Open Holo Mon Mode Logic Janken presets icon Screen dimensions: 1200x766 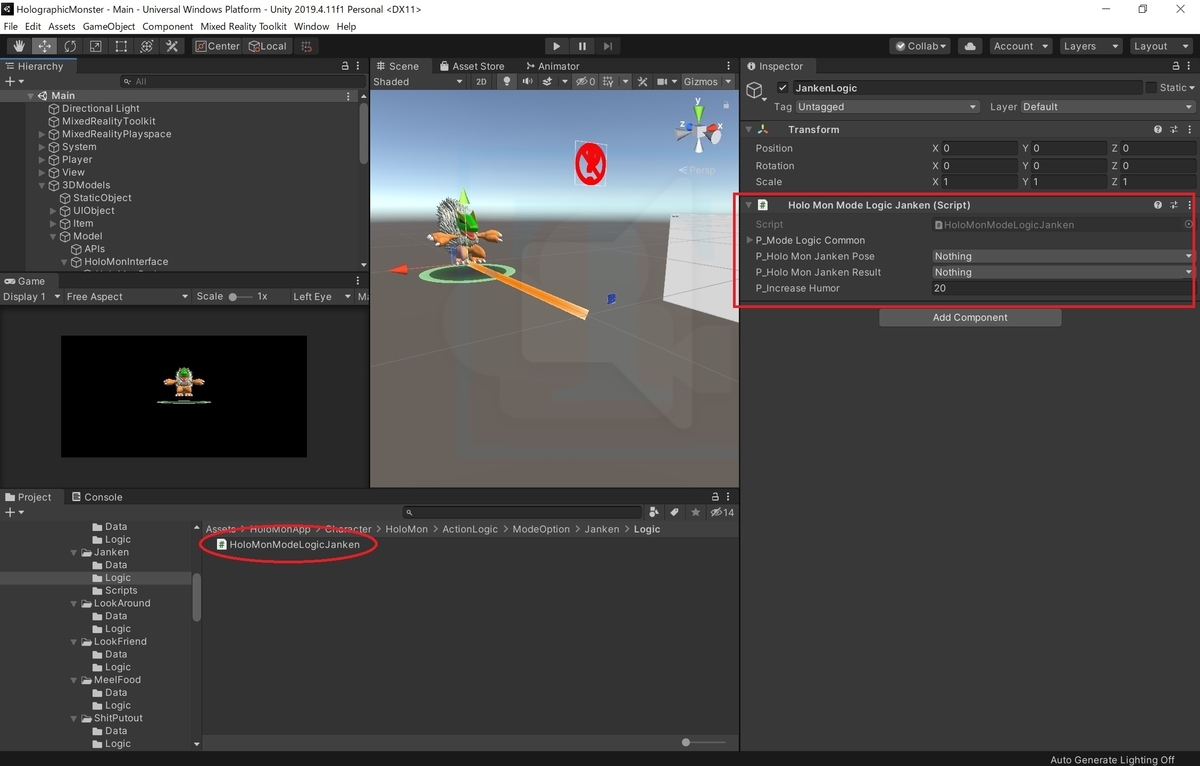click(x=1174, y=205)
